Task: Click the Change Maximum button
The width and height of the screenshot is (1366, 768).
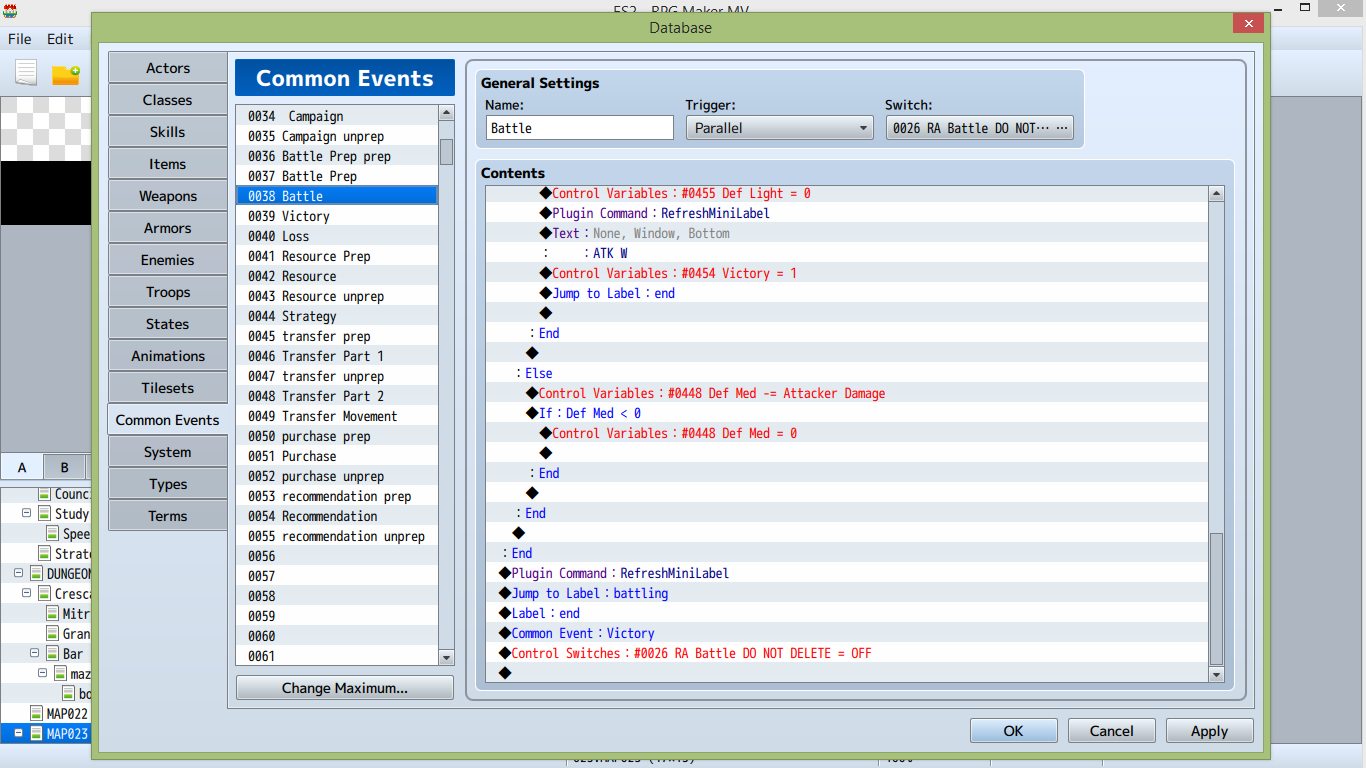Action: pyautogui.click(x=345, y=688)
